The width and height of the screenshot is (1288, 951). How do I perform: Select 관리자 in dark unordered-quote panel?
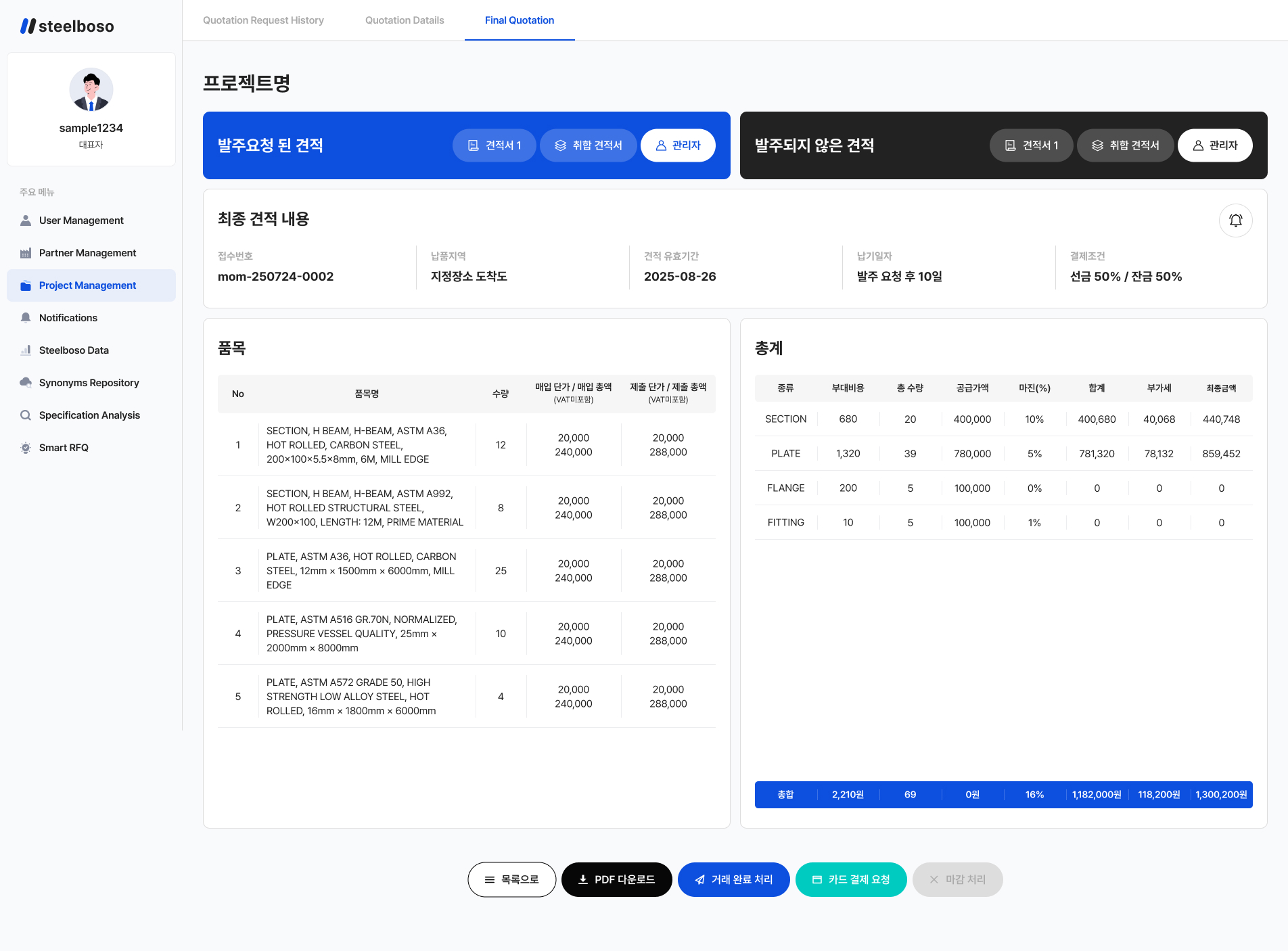tap(1215, 145)
